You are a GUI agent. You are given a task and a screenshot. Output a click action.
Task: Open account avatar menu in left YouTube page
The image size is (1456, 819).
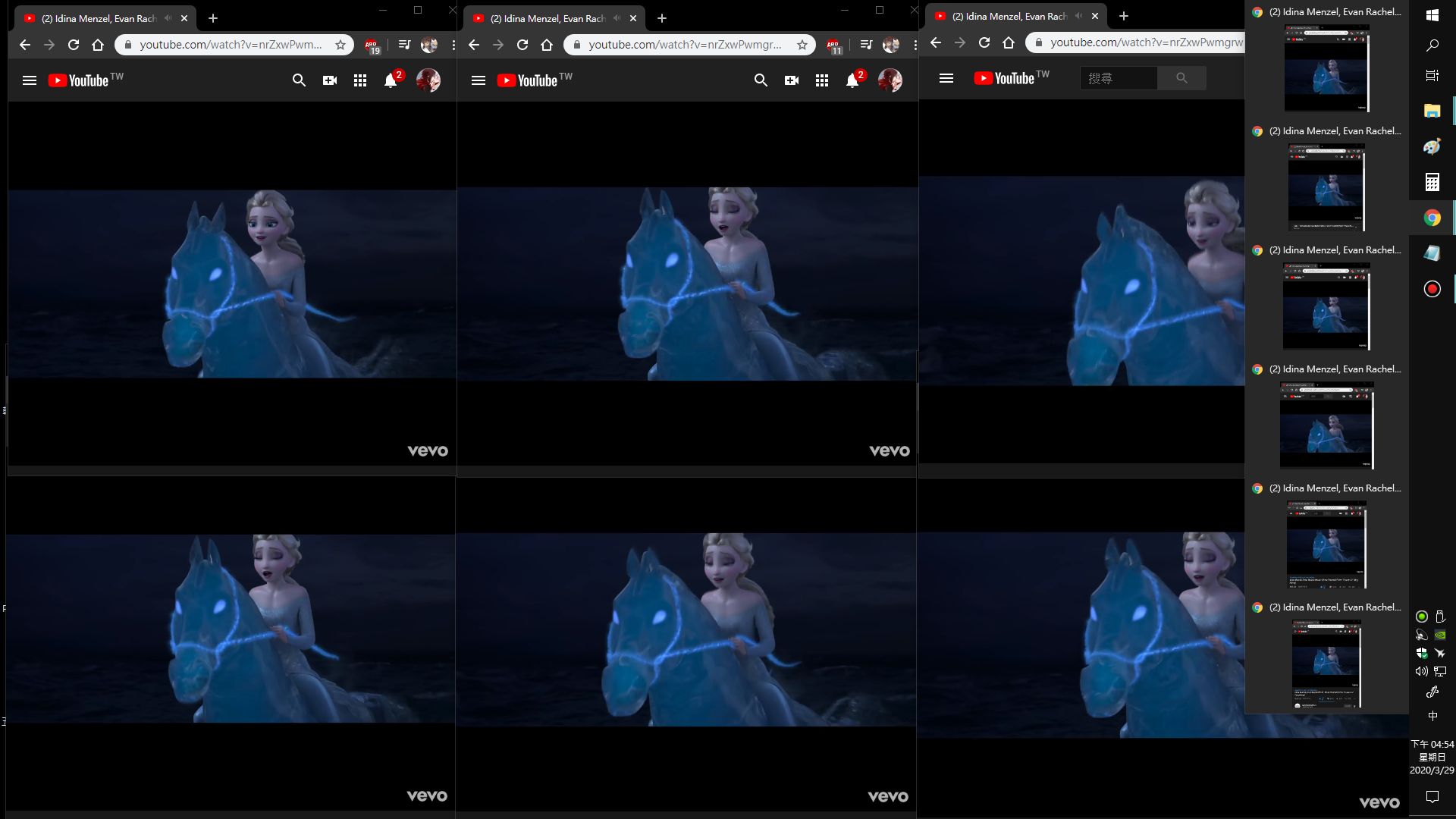(428, 80)
